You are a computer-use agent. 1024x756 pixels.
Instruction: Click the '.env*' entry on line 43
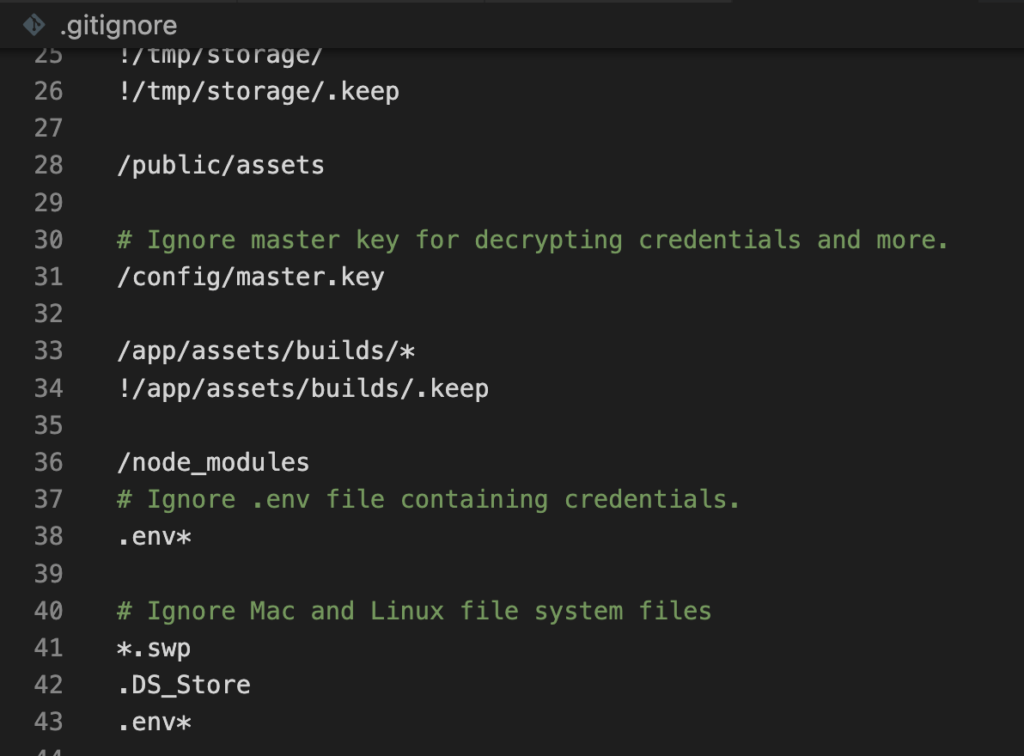(155, 723)
